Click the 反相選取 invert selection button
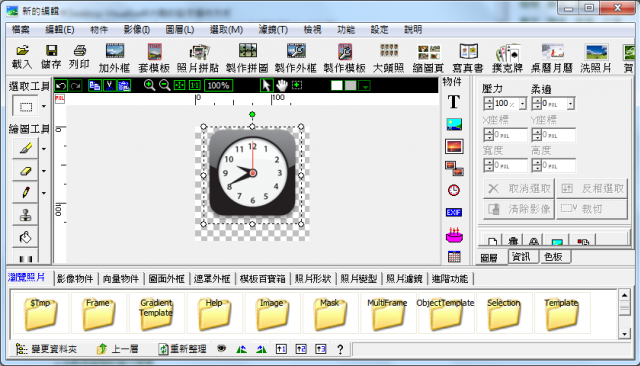640x366 pixels. [x=592, y=188]
